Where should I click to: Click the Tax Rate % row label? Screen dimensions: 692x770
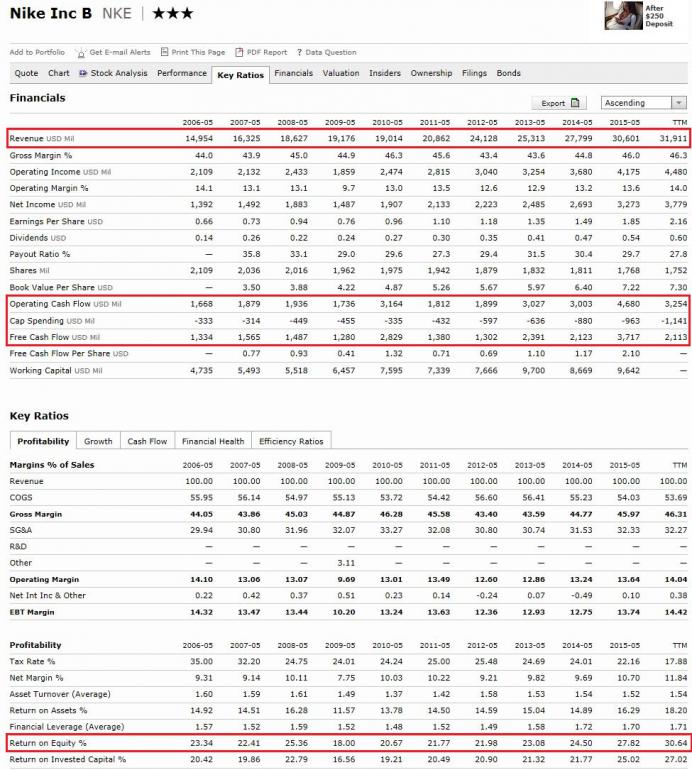pos(32,661)
